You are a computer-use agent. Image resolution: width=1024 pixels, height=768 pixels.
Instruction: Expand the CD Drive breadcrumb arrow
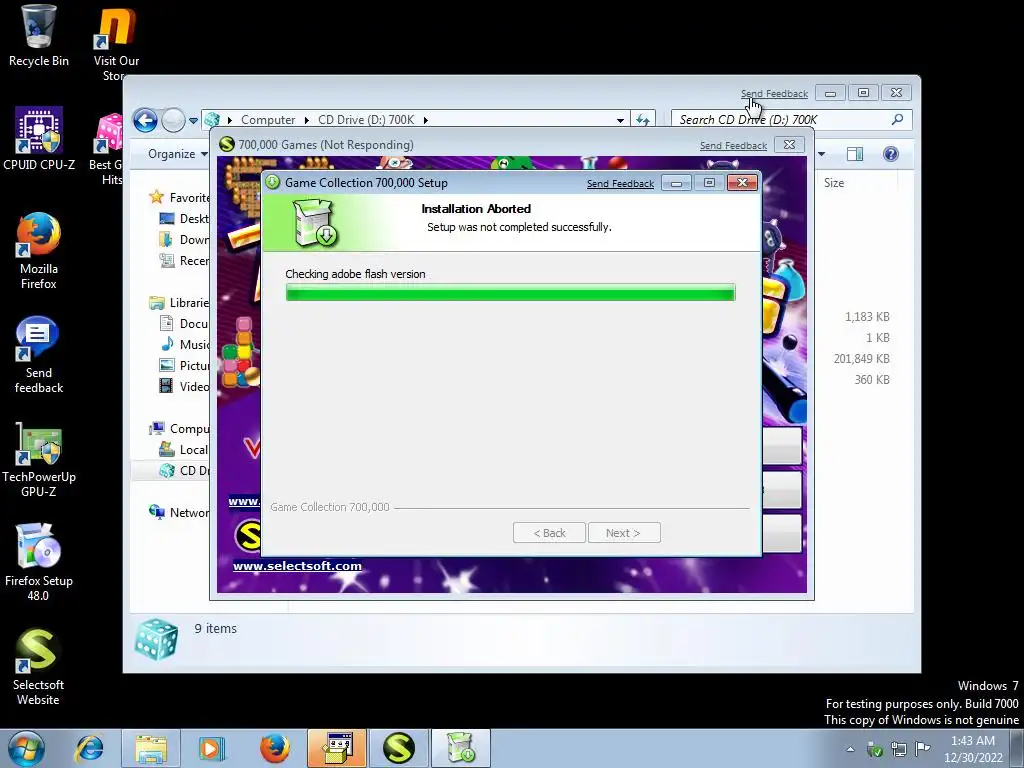click(x=426, y=120)
